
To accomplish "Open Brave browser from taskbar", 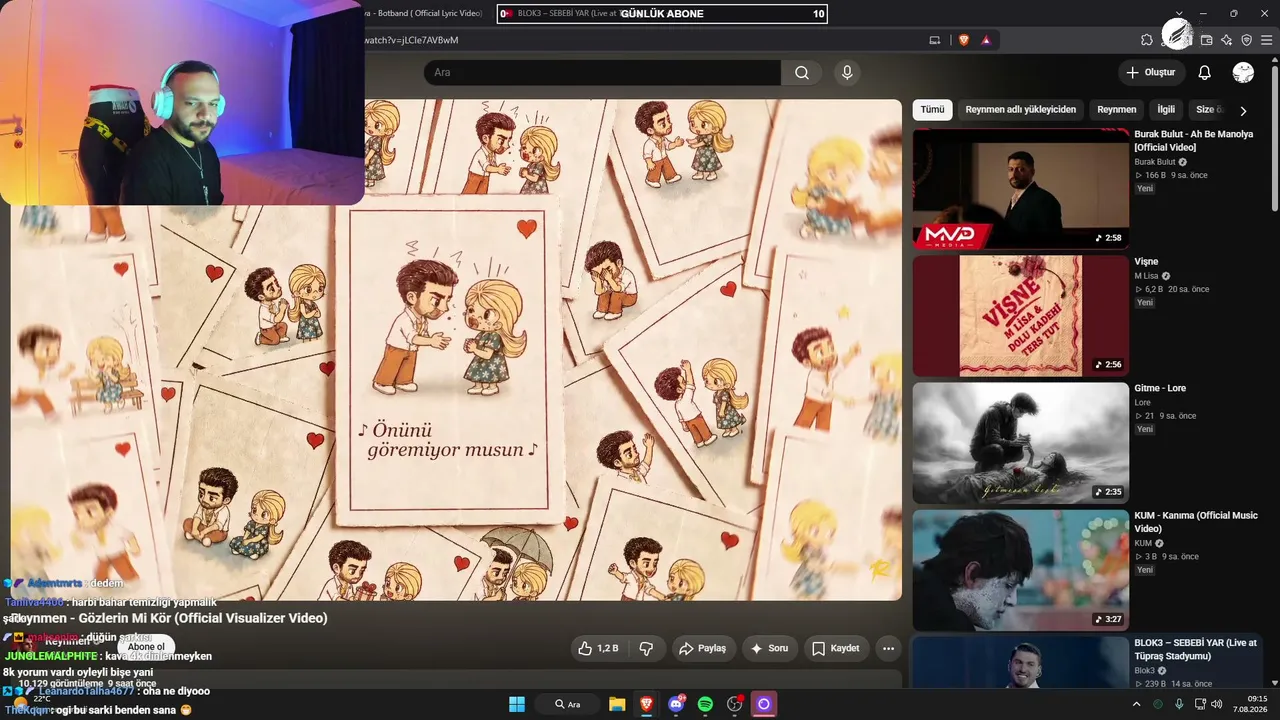I will point(646,704).
